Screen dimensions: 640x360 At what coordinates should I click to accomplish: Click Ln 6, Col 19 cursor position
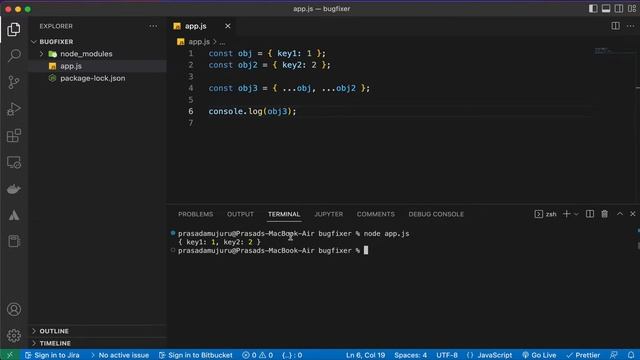366,355
